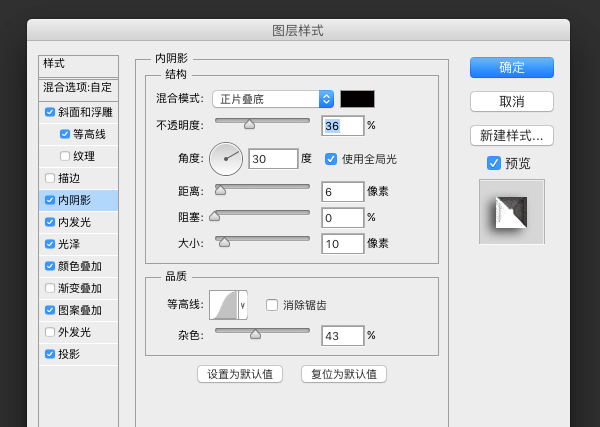This screenshot has width=600, height=427.
Task: Open the 混合模式 正片叠底 dropdown
Action: click(273, 98)
